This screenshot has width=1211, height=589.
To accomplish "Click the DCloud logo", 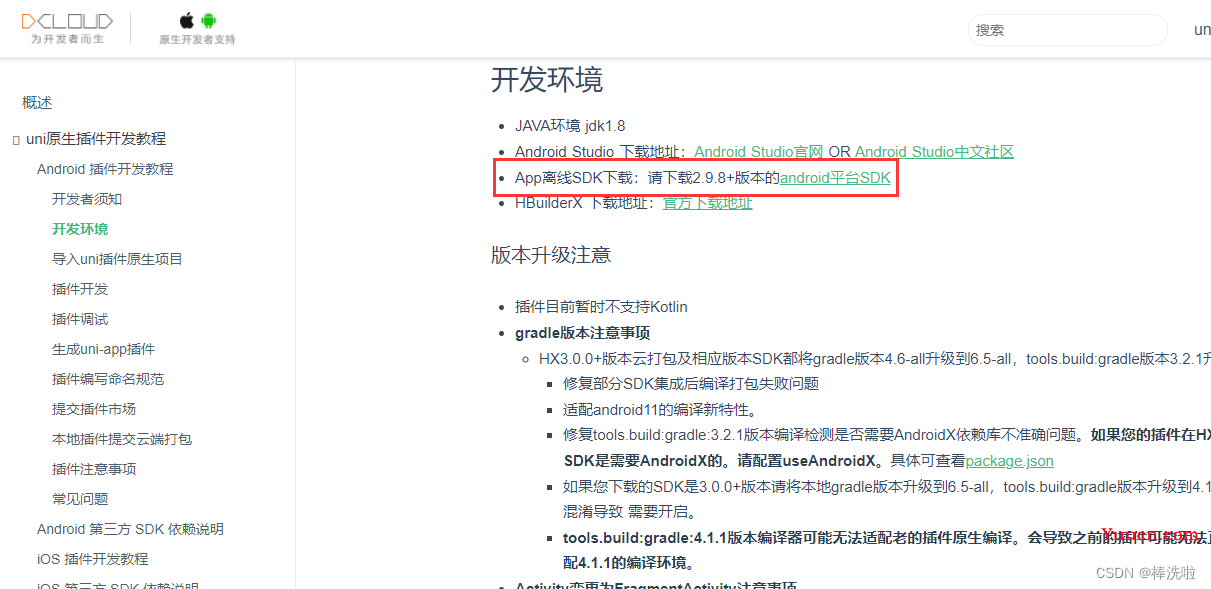I will tap(67, 21).
